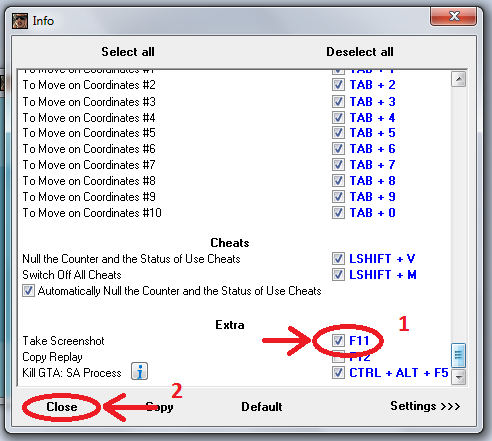Screen dimensions: 492x441
Task: Expand Settings >>> panel
Action: [x=425, y=406]
